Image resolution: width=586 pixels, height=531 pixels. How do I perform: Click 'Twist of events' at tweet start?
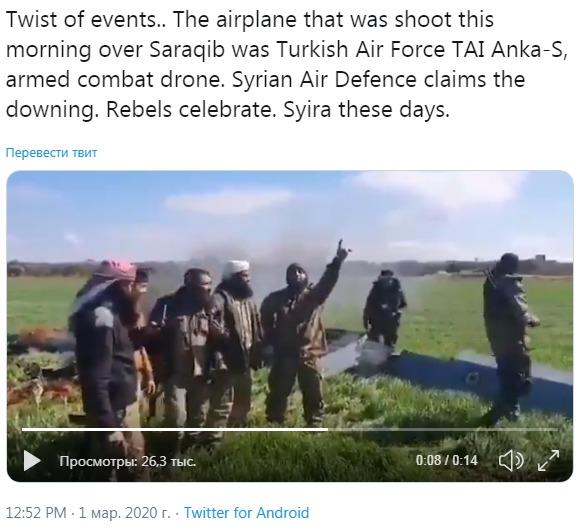coord(81,19)
